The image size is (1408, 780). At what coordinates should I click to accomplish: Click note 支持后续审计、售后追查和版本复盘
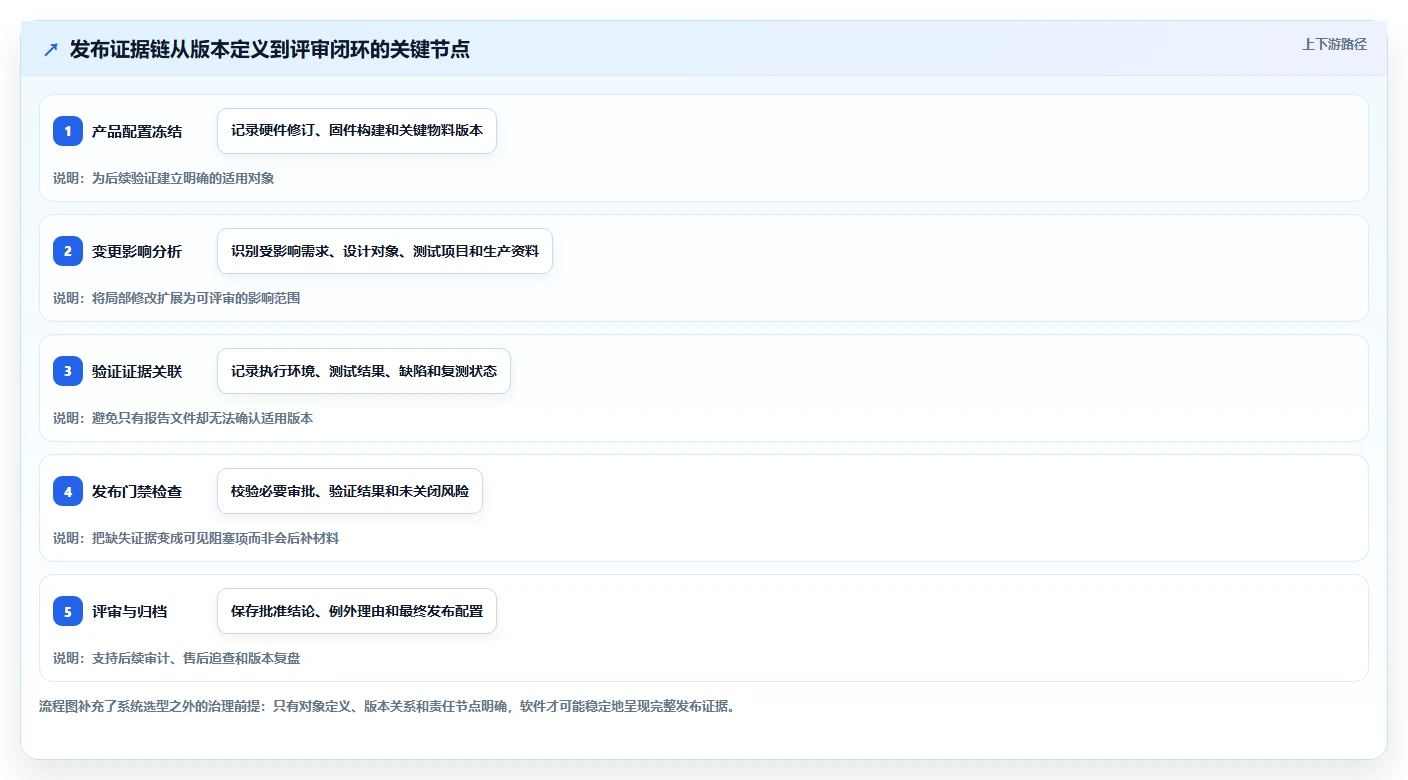177,658
